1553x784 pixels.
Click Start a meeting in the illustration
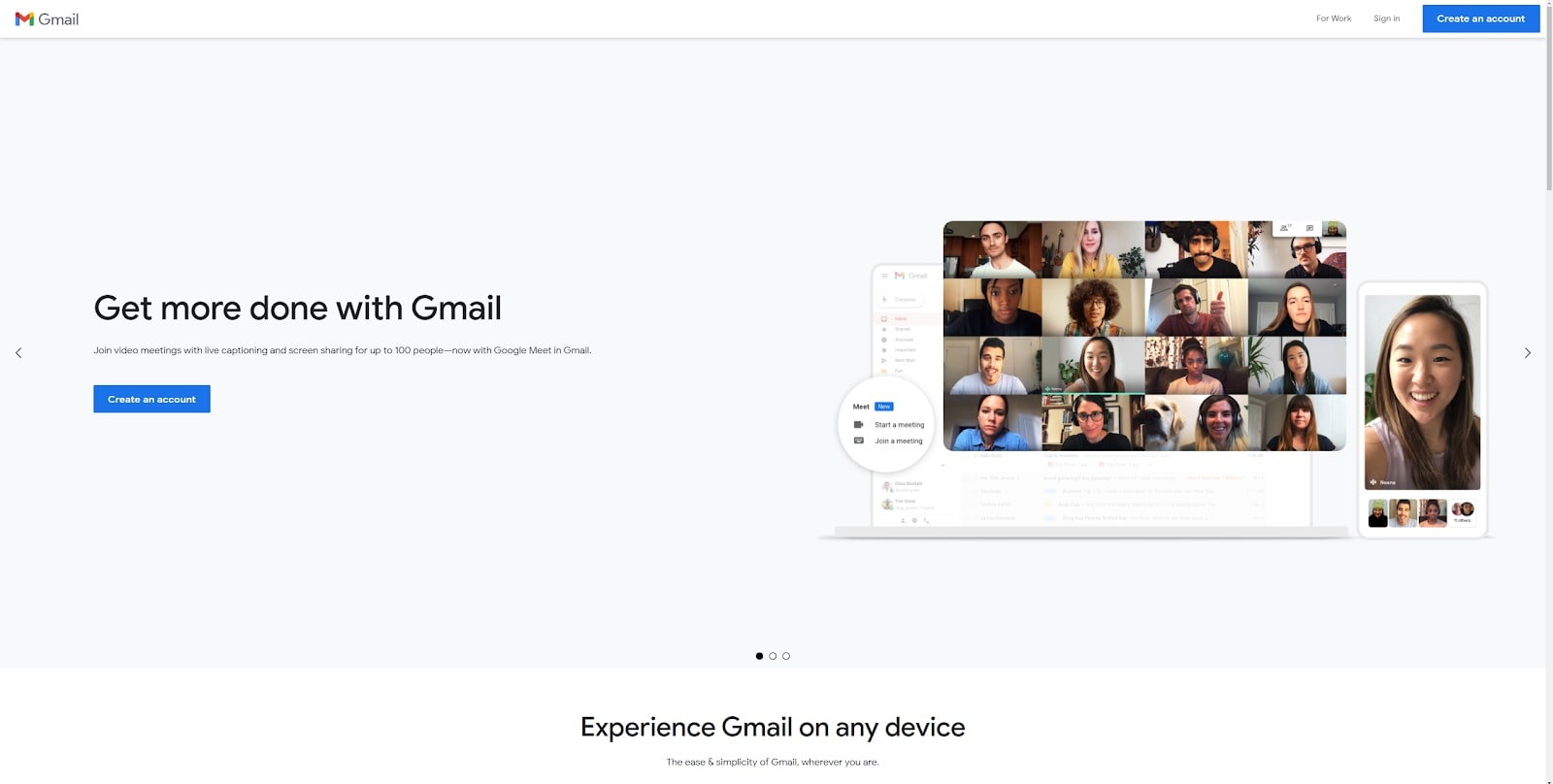coord(899,425)
